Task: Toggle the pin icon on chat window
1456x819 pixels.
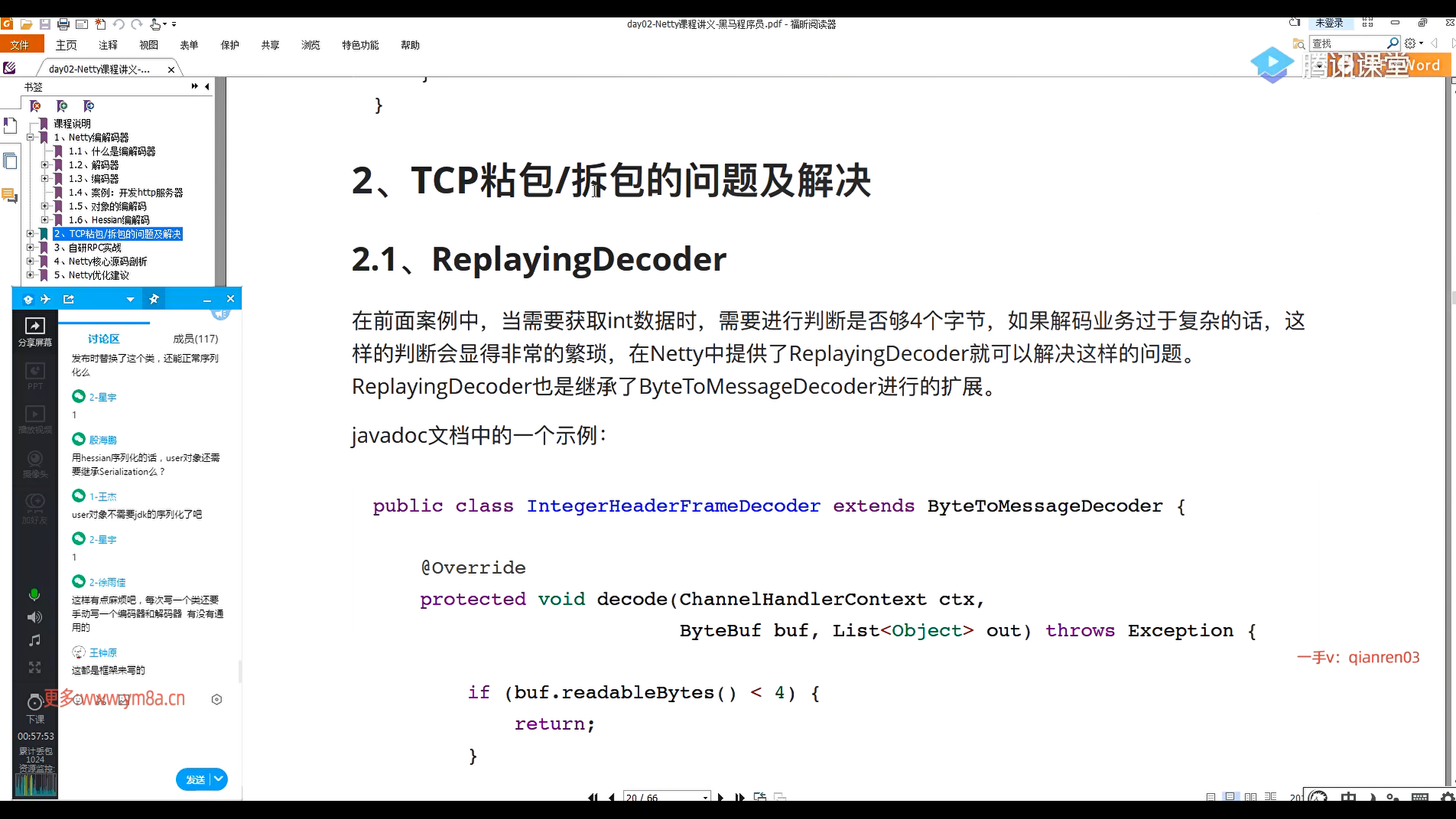Action: 154,299
